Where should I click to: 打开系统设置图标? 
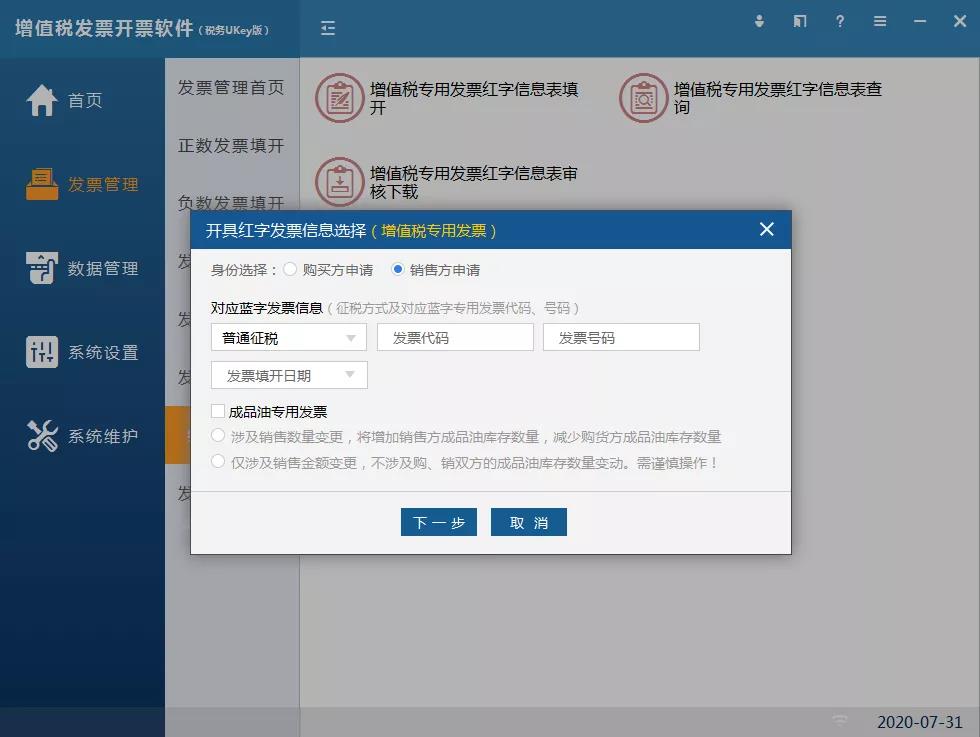pos(40,352)
